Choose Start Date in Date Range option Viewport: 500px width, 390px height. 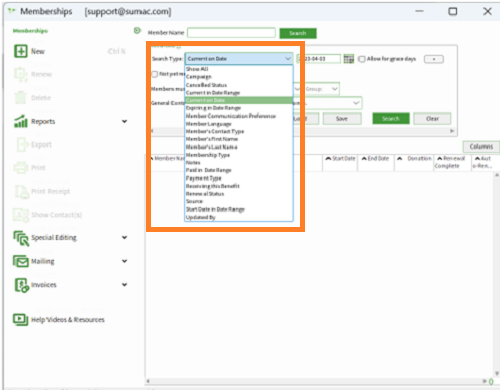pyautogui.click(x=239, y=209)
